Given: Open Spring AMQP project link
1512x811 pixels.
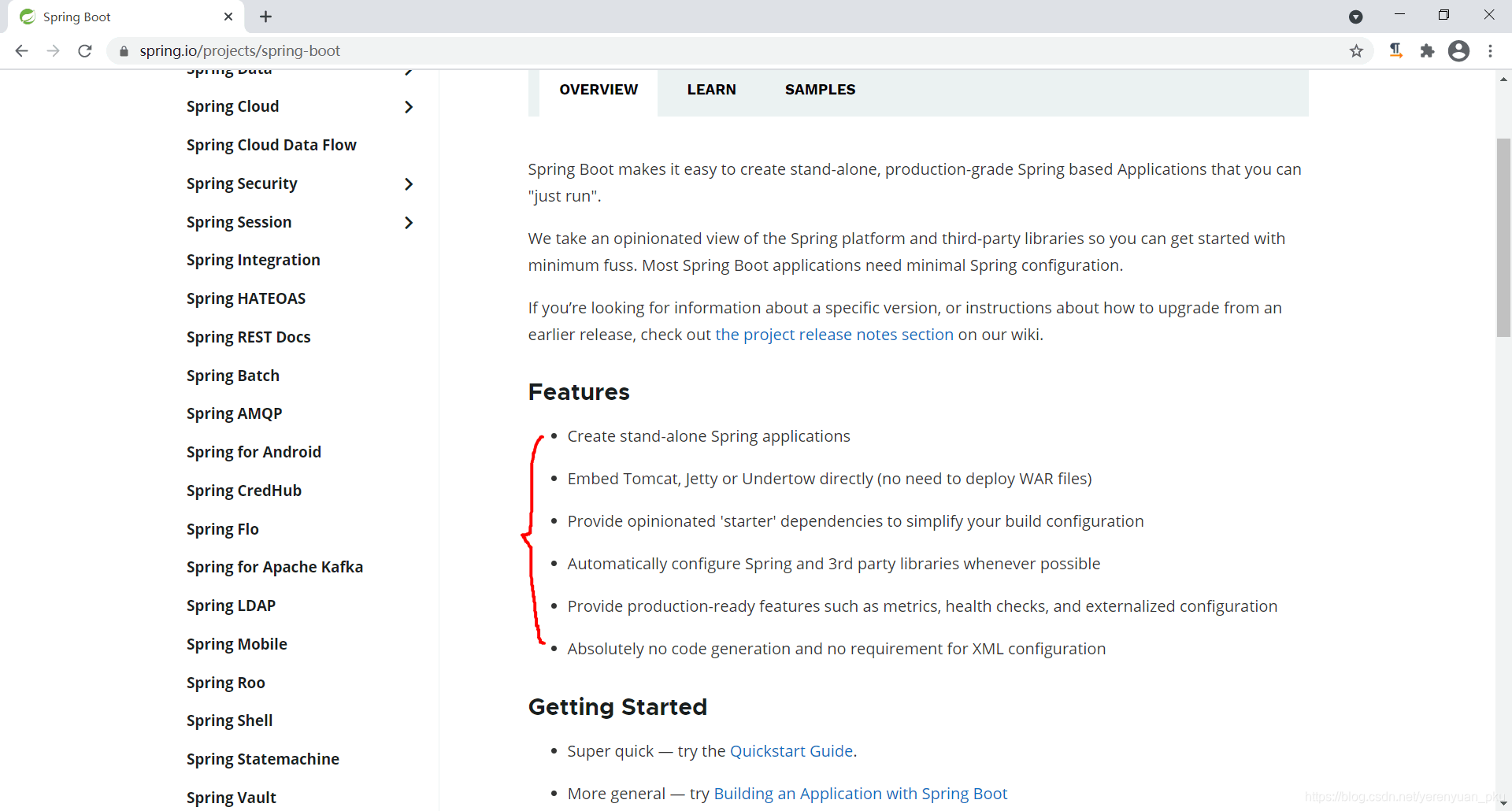Looking at the screenshot, I should [x=234, y=414].
